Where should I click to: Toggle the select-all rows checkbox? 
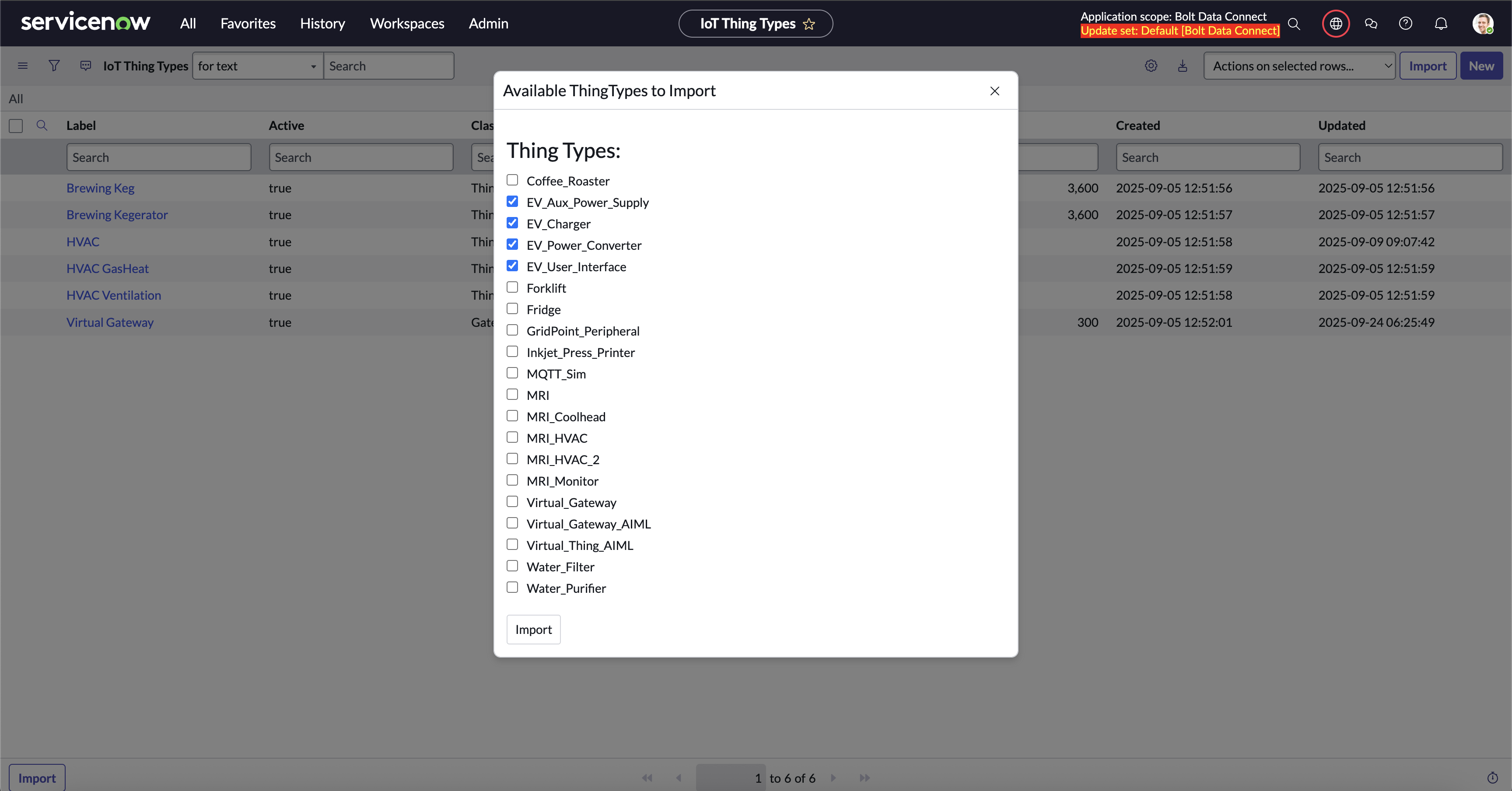click(x=16, y=126)
